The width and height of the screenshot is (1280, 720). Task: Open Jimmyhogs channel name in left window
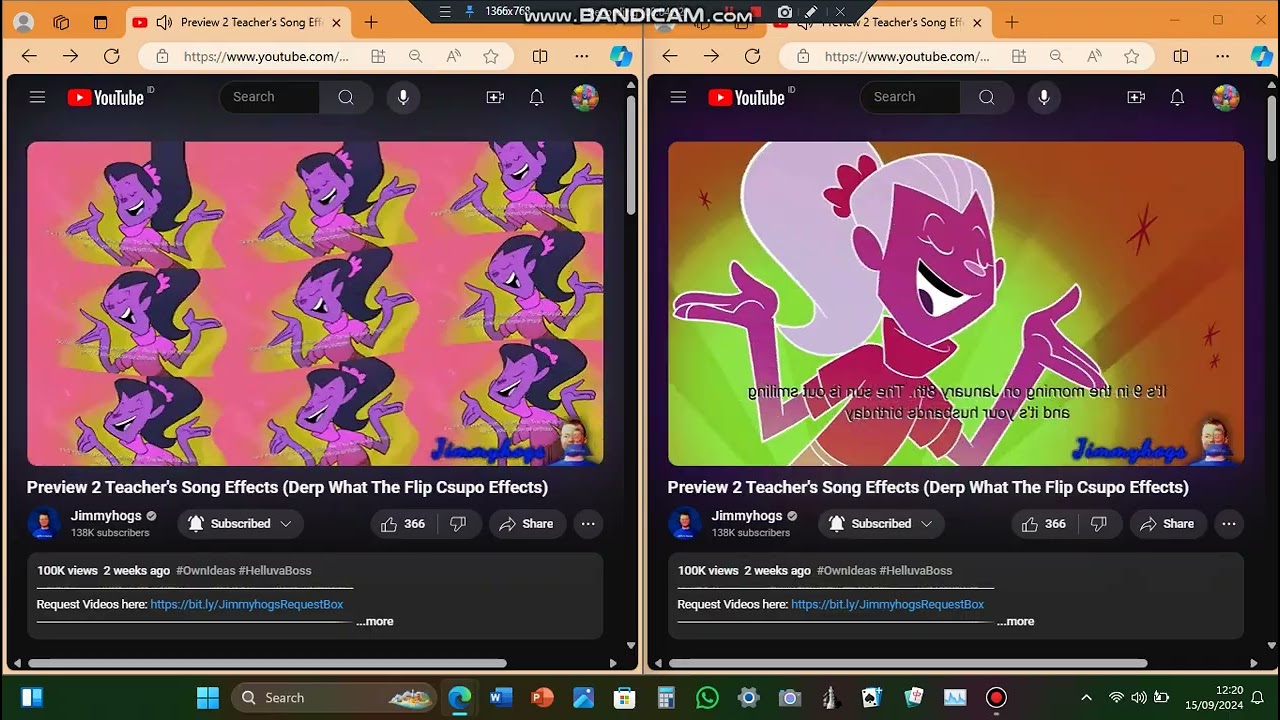(x=105, y=516)
